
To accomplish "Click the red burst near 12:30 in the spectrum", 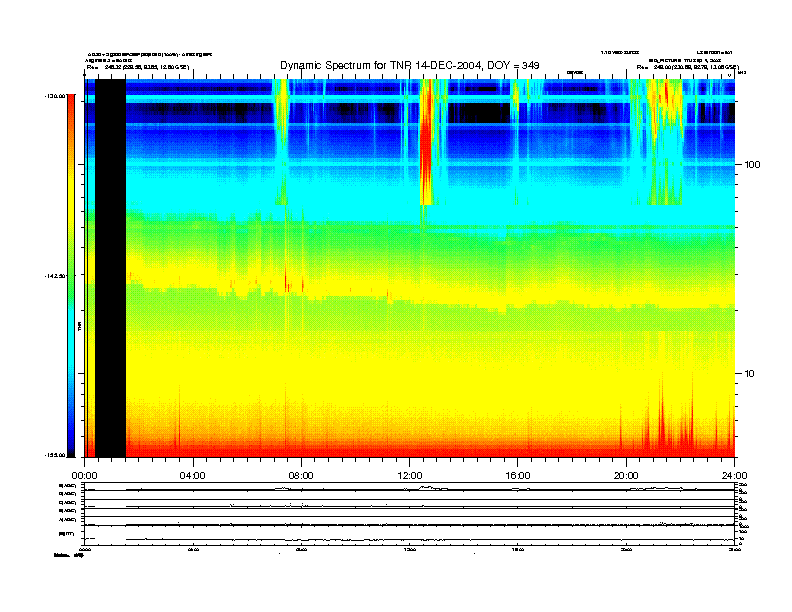I will click(x=427, y=141).
